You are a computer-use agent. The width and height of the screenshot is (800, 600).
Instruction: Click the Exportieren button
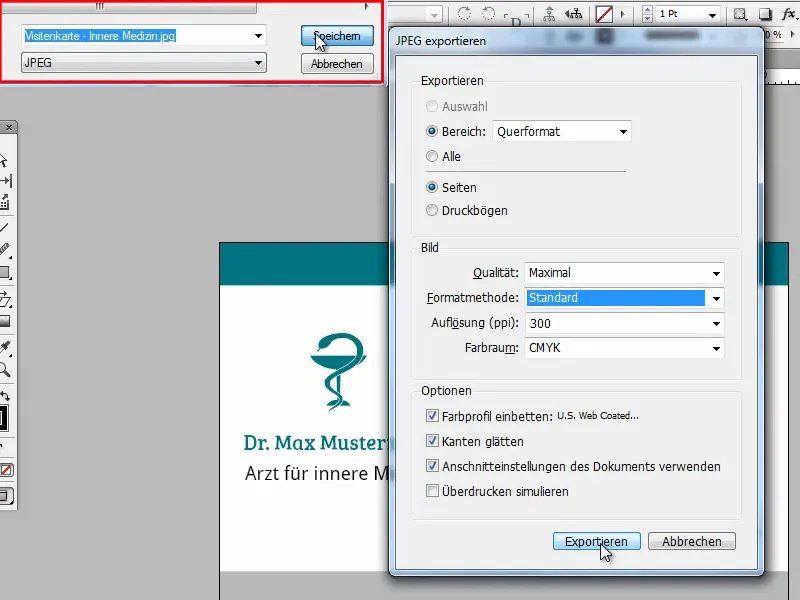pyautogui.click(x=596, y=541)
